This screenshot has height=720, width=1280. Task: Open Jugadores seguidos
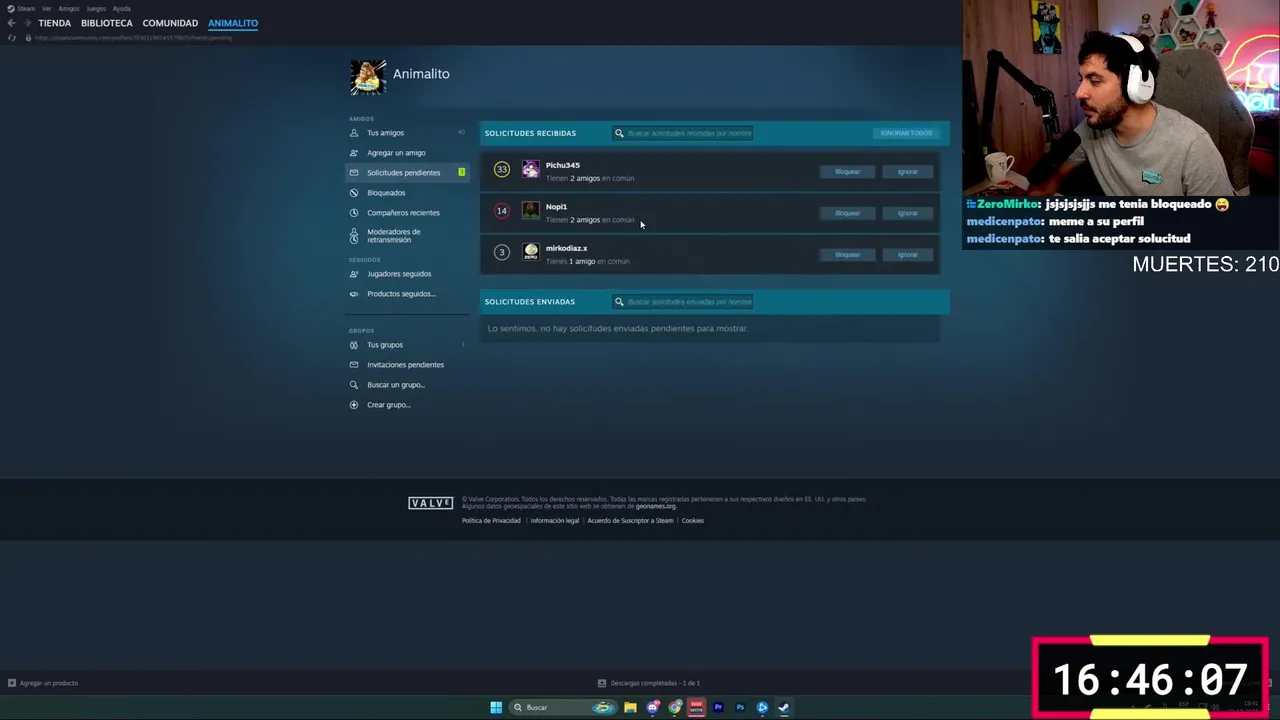pos(399,274)
